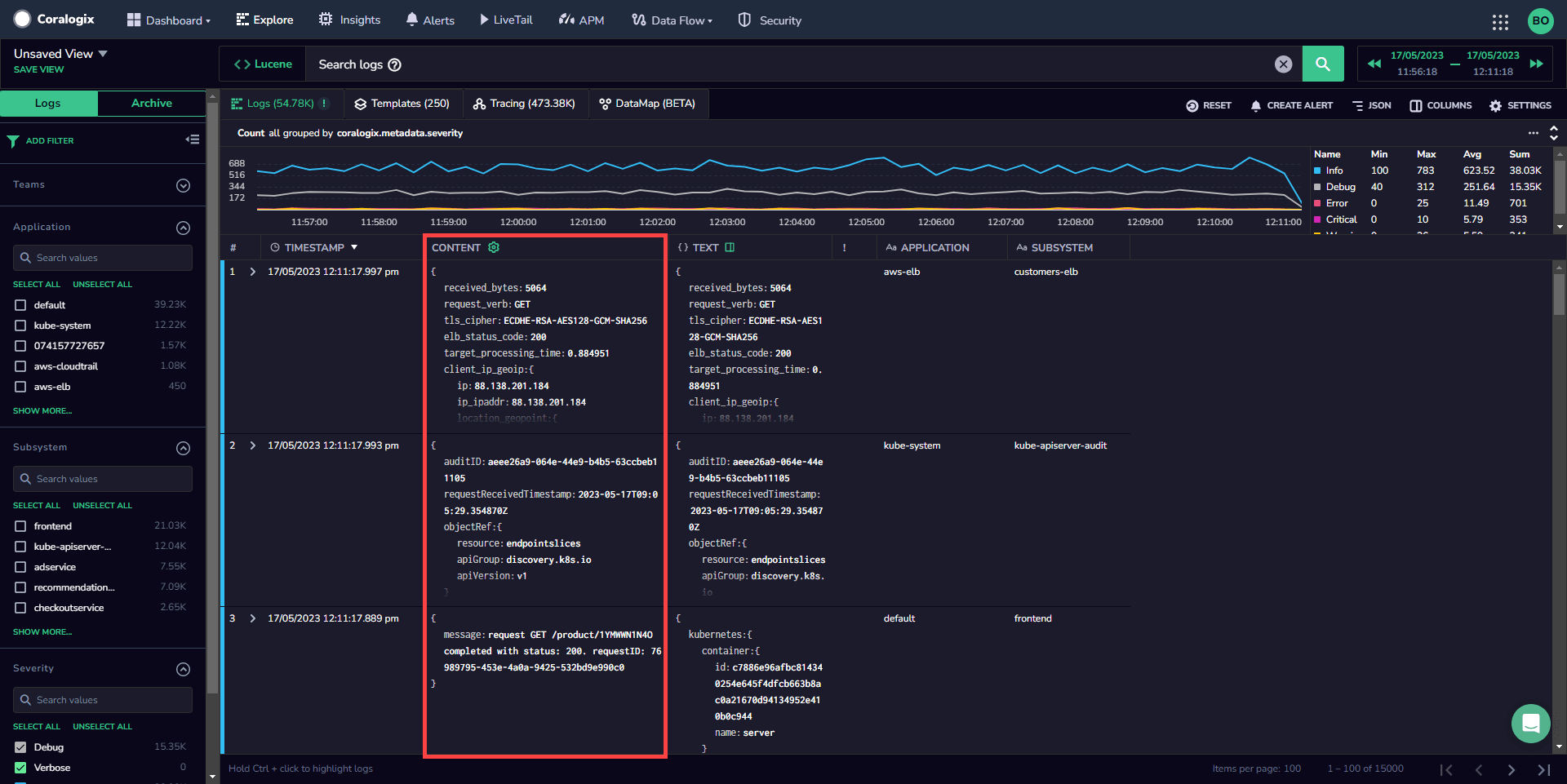Expand log row 3 details
Screen dimensions: 1567x784
click(252, 618)
